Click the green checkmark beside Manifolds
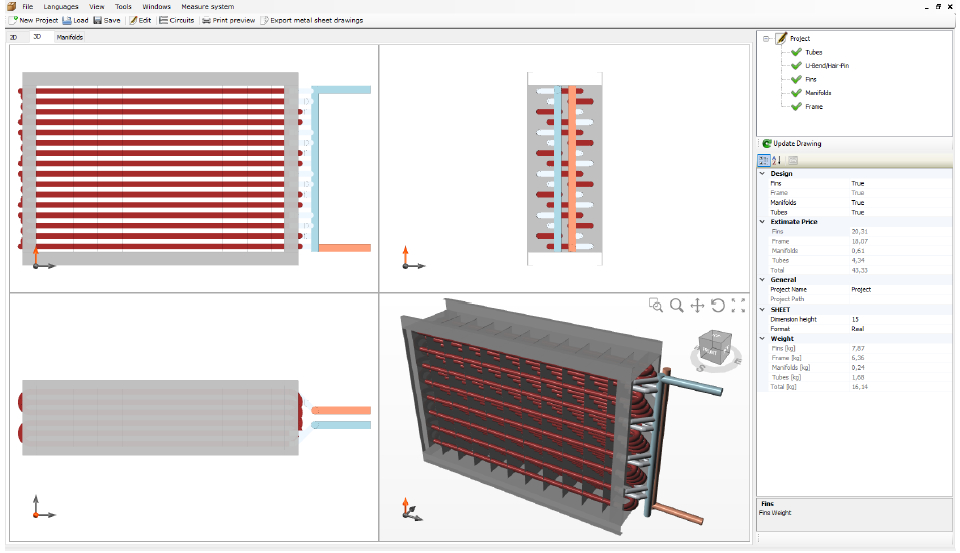The image size is (960, 553). tap(796, 92)
